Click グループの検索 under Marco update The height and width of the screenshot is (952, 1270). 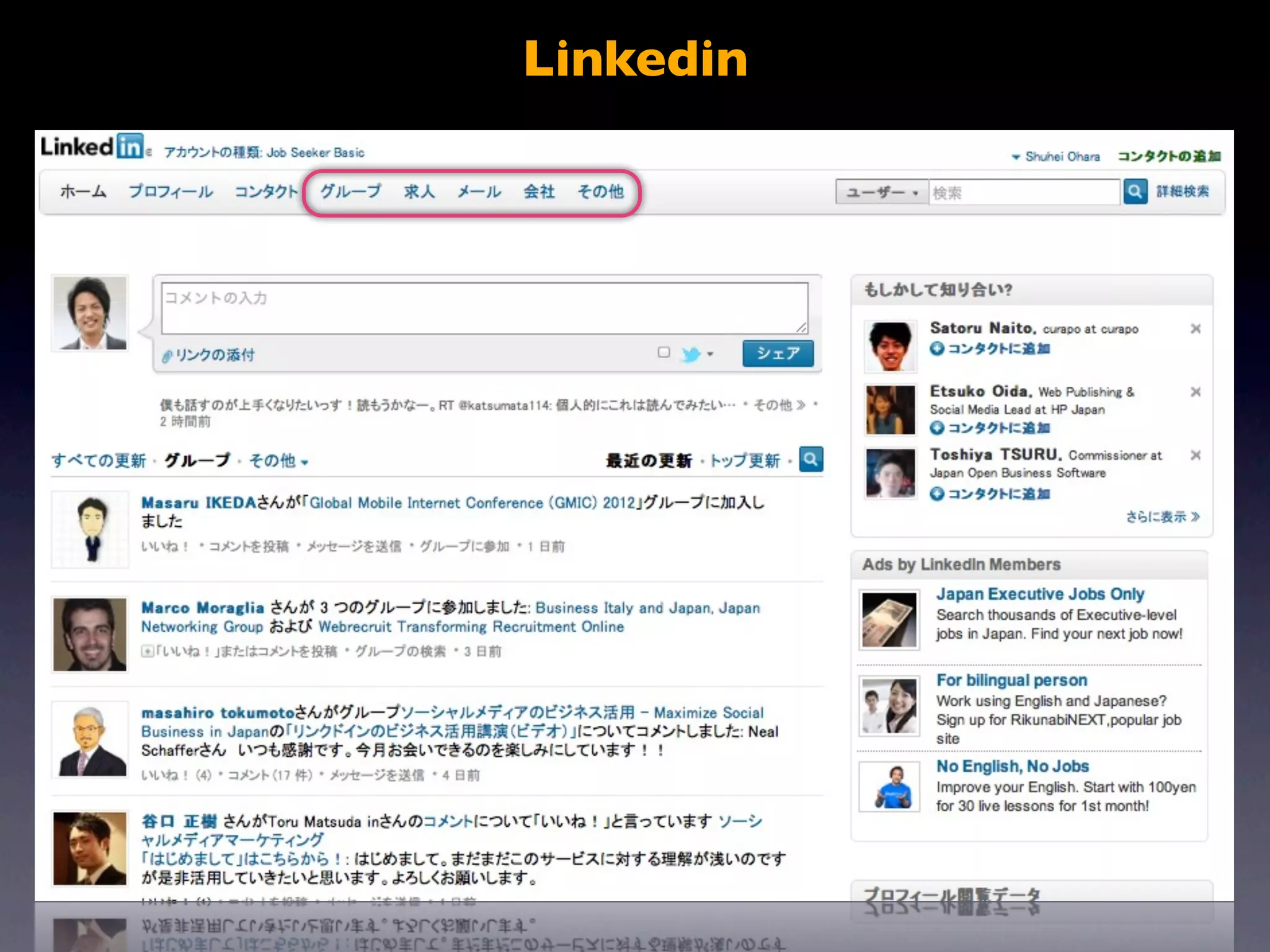[400, 651]
